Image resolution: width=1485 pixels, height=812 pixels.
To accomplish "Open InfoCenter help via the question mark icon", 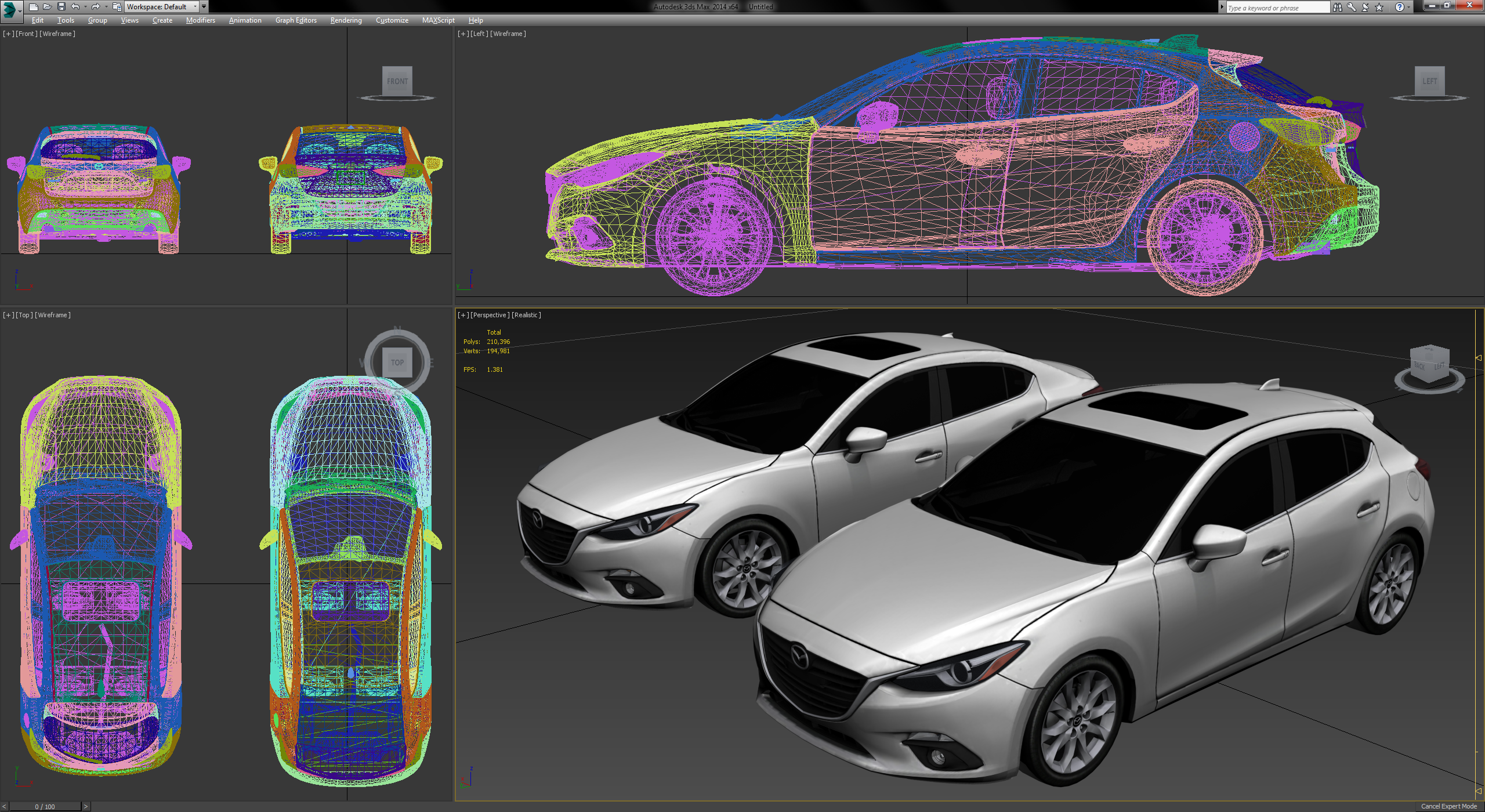I will (x=1400, y=7).
